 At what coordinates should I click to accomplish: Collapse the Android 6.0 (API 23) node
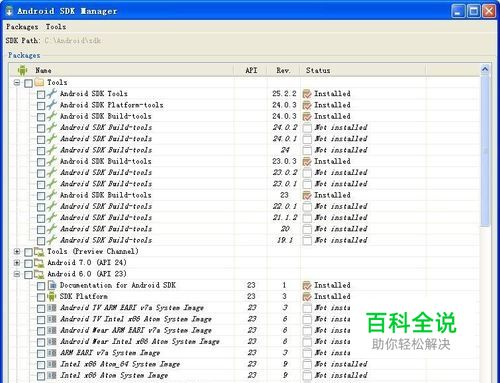point(17,274)
